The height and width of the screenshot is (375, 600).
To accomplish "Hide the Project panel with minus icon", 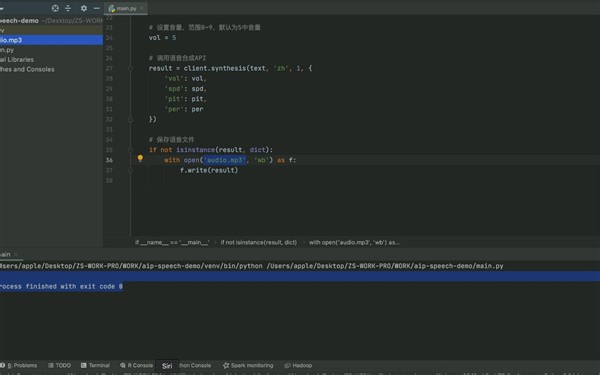I will point(96,8).
